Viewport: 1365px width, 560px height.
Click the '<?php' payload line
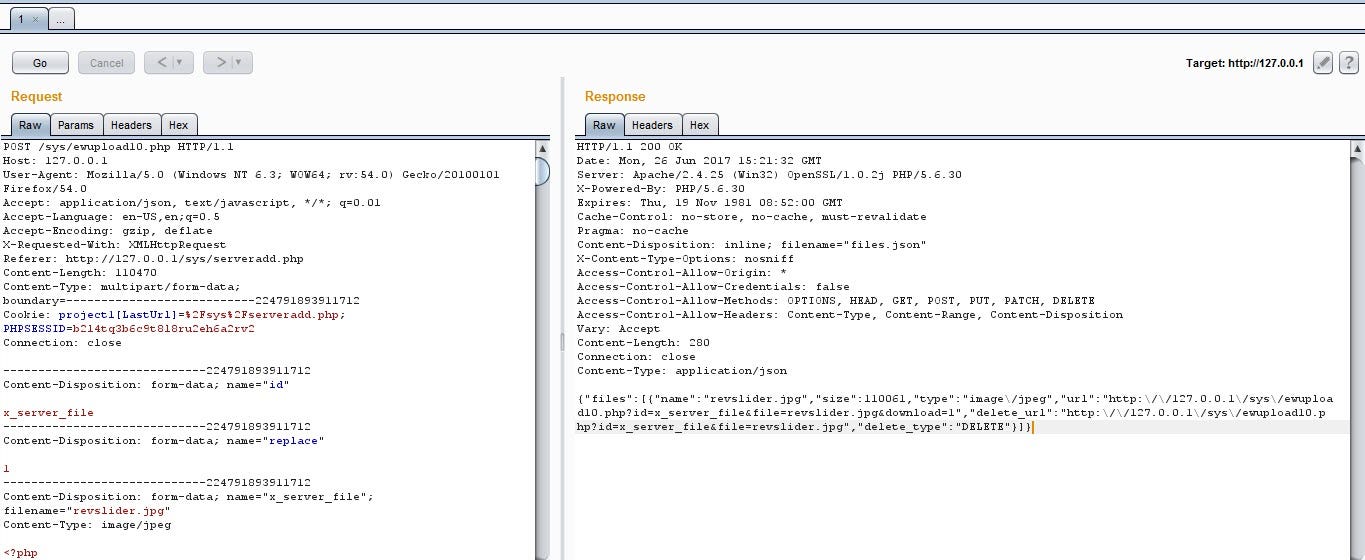pos(20,552)
